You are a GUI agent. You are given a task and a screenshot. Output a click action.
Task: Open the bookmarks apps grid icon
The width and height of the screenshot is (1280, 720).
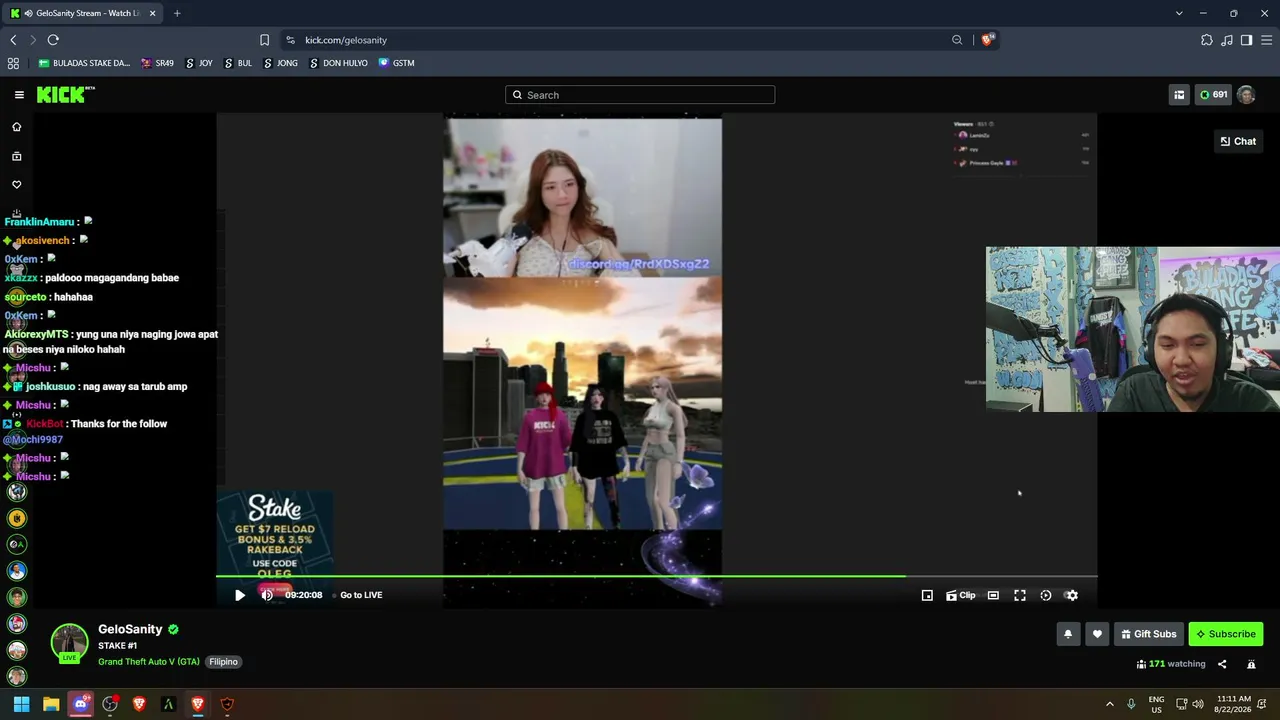point(13,63)
